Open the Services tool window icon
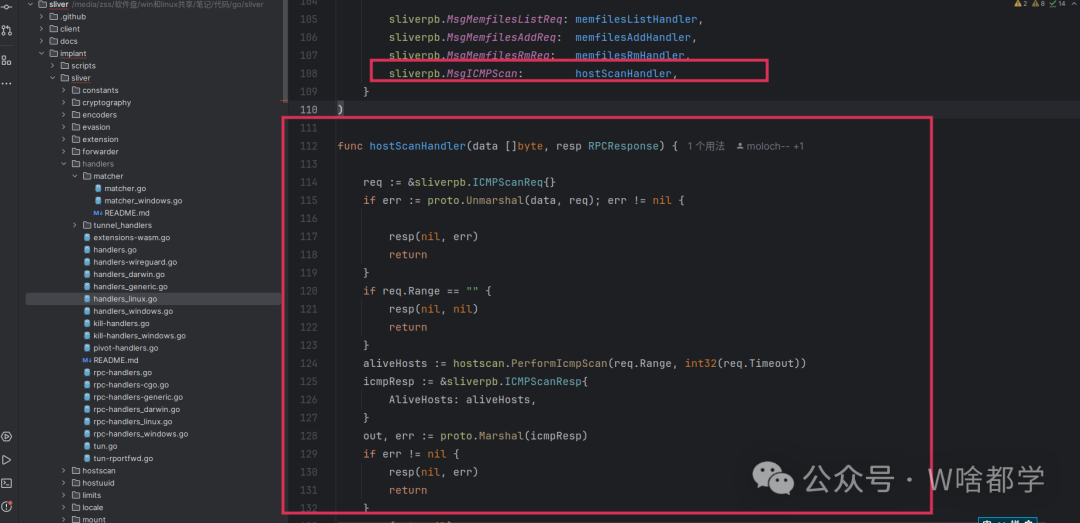 point(6,436)
